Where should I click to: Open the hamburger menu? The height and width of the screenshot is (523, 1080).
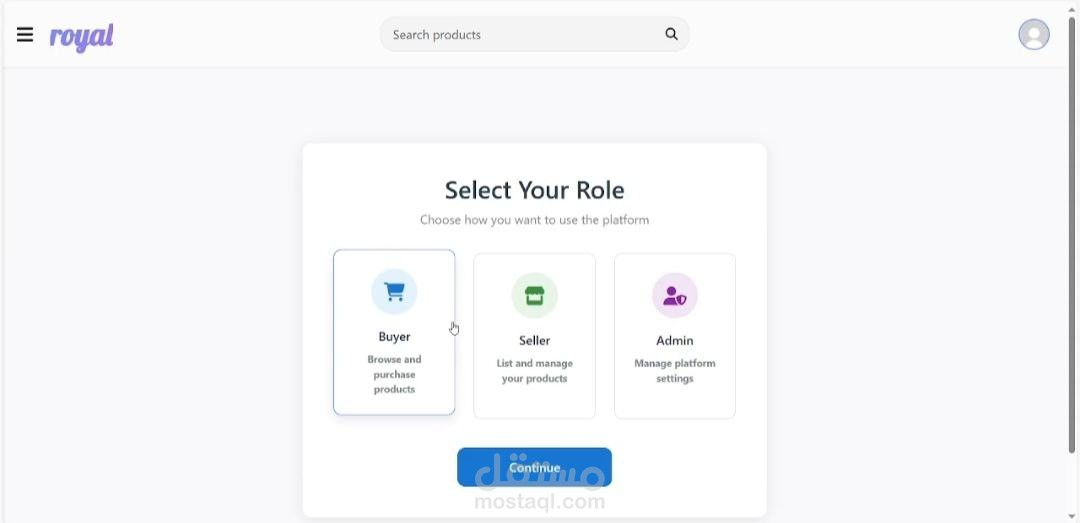click(x=25, y=35)
